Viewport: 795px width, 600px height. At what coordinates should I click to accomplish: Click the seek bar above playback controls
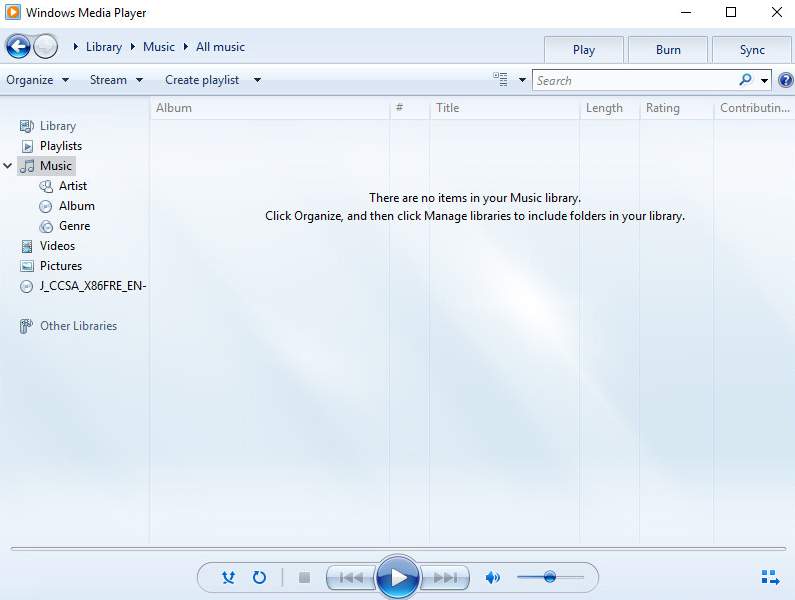click(x=398, y=549)
